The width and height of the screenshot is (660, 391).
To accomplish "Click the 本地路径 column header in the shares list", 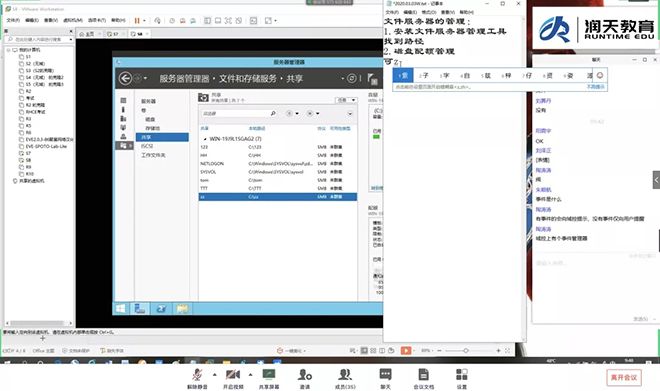I will click(x=257, y=128).
